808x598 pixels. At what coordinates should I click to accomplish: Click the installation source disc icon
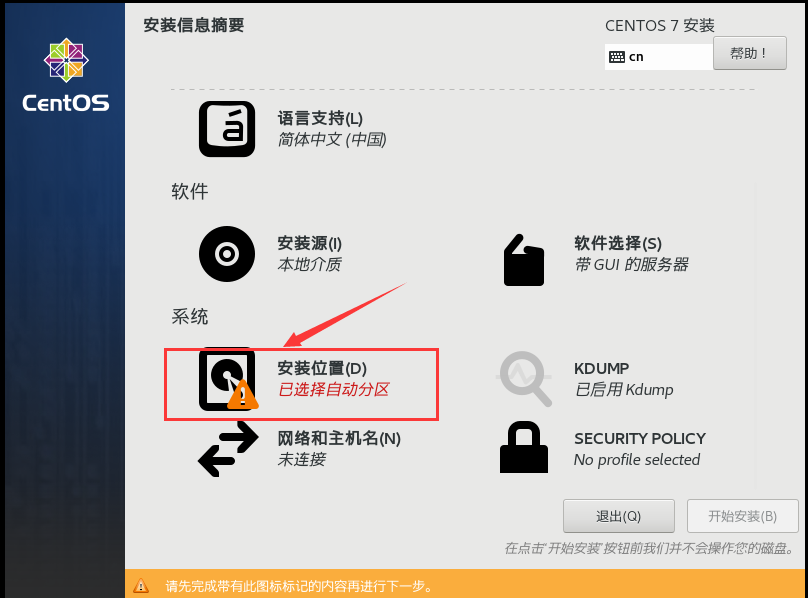point(227,254)
